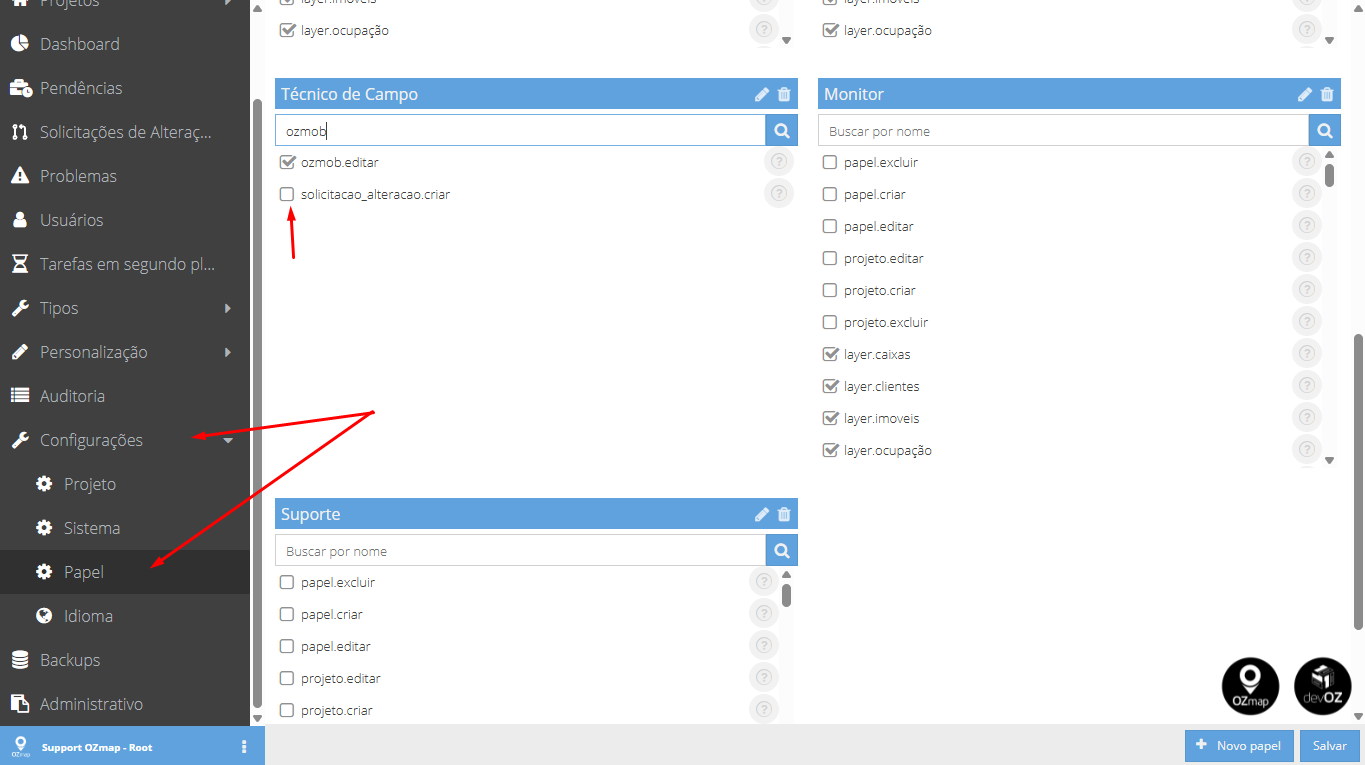Click the Backups database icon
This screenshot has width=1365, height=765.
click(19, 660)
